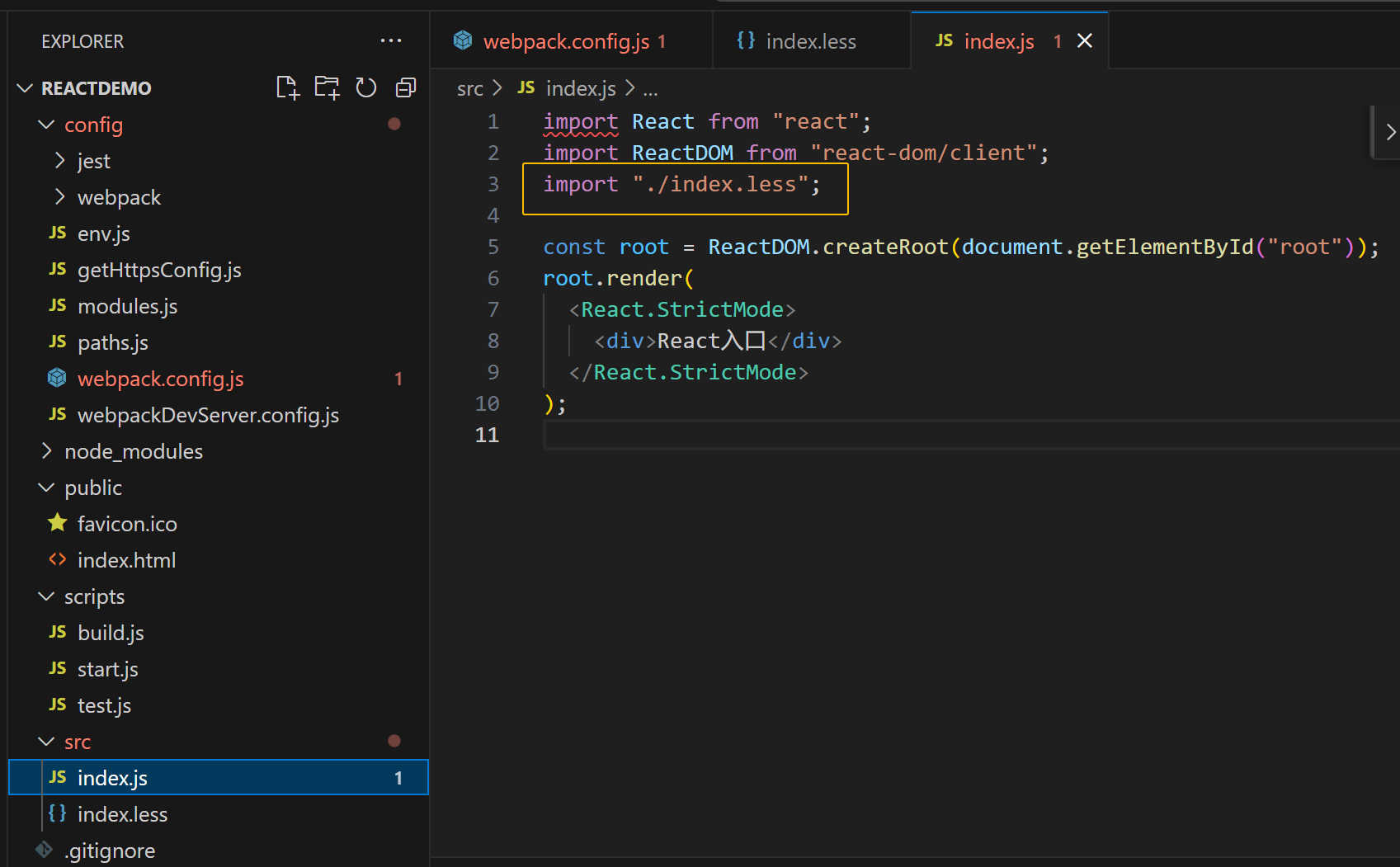Open Explorer views and more actions menu
The height and width of the screenshot is (867, 1400).
coord(391,40)
